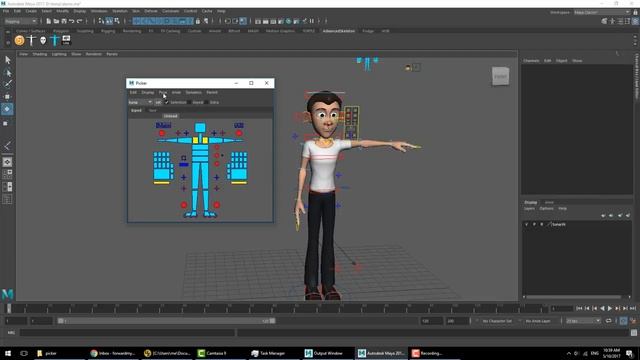This screenshot has width=640, height=360.
Task: Click the white face mask shelf icon
Action: 43,40
